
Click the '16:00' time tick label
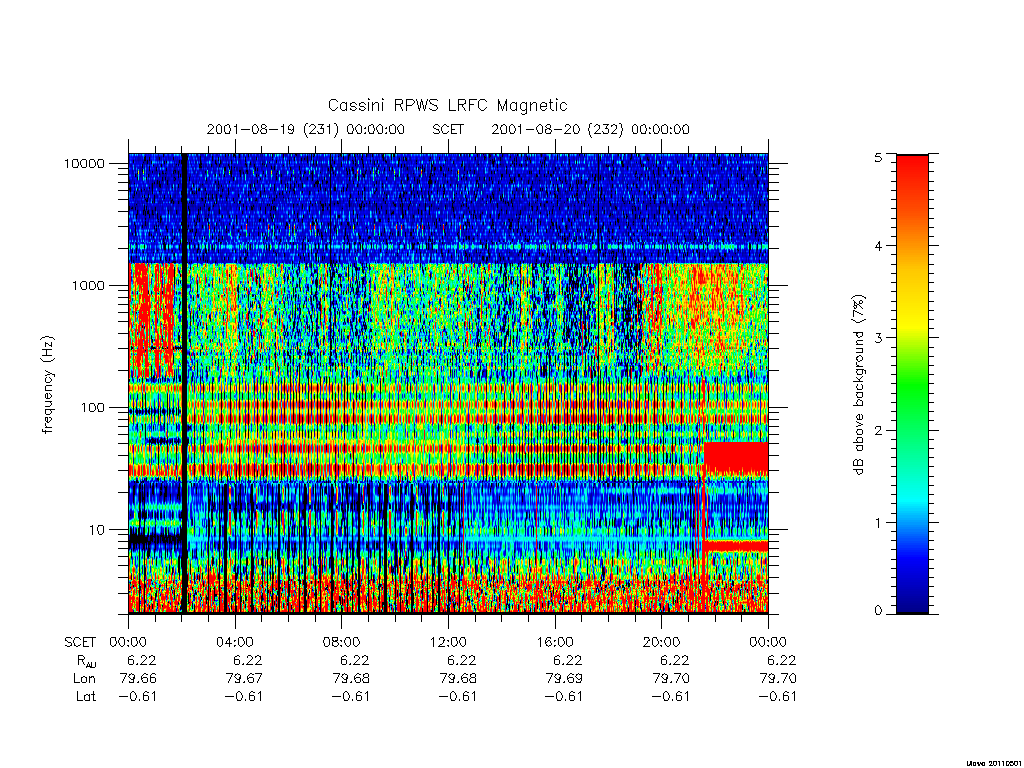[x=555, y=642]
